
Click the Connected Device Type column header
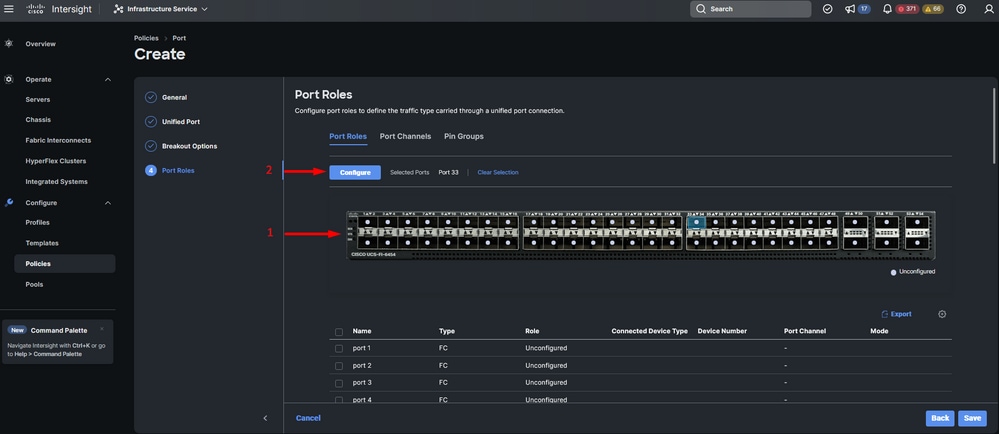(x=649, y=331)
